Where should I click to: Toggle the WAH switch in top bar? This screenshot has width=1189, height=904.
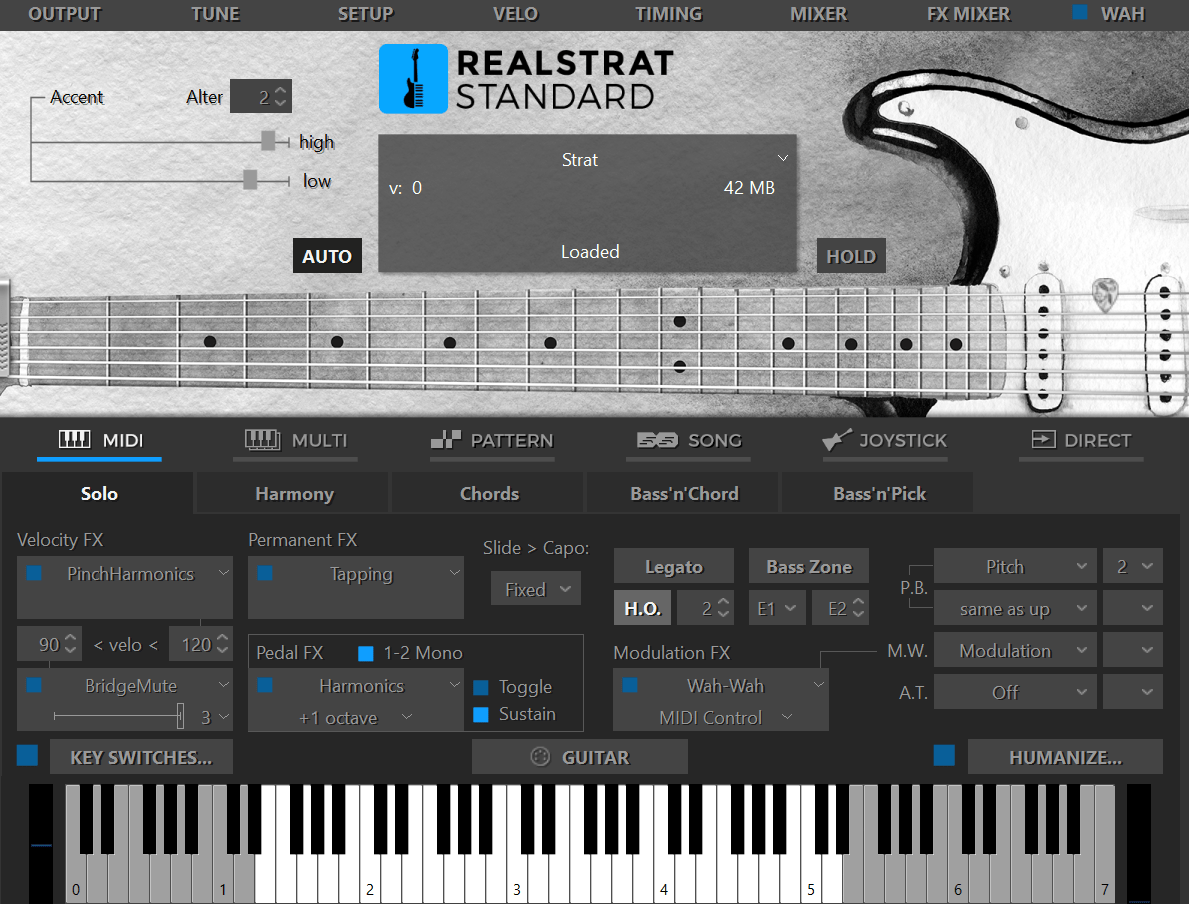click(1081, 14)
